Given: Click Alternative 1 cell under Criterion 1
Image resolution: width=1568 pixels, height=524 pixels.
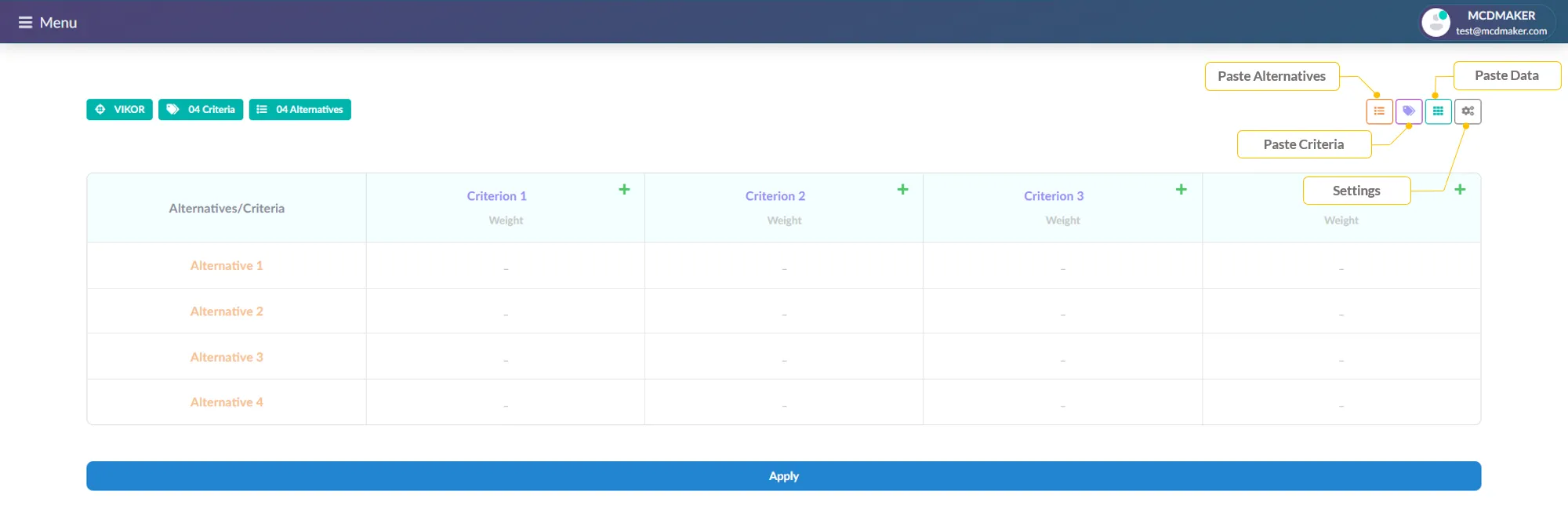Looking at the screenshot, I should [x=506, y=266].
